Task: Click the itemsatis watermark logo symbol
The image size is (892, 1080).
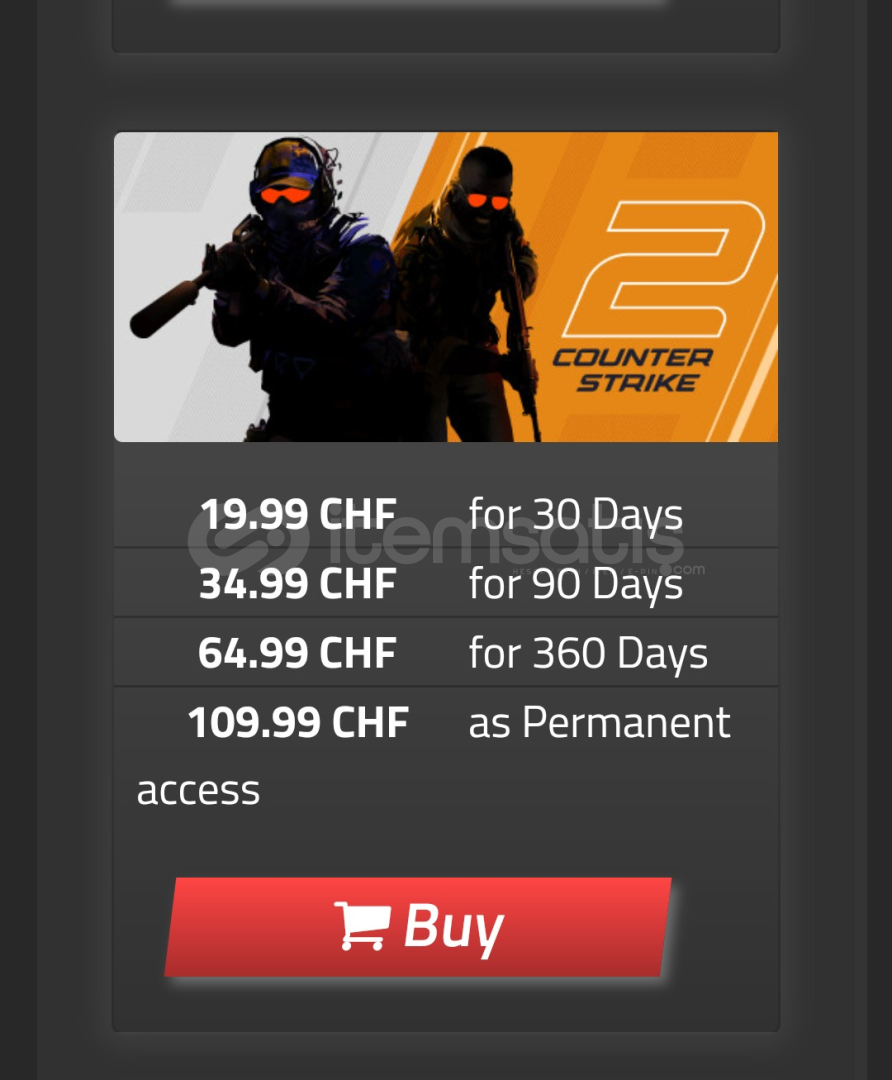Action: click(x=248, y=541)
